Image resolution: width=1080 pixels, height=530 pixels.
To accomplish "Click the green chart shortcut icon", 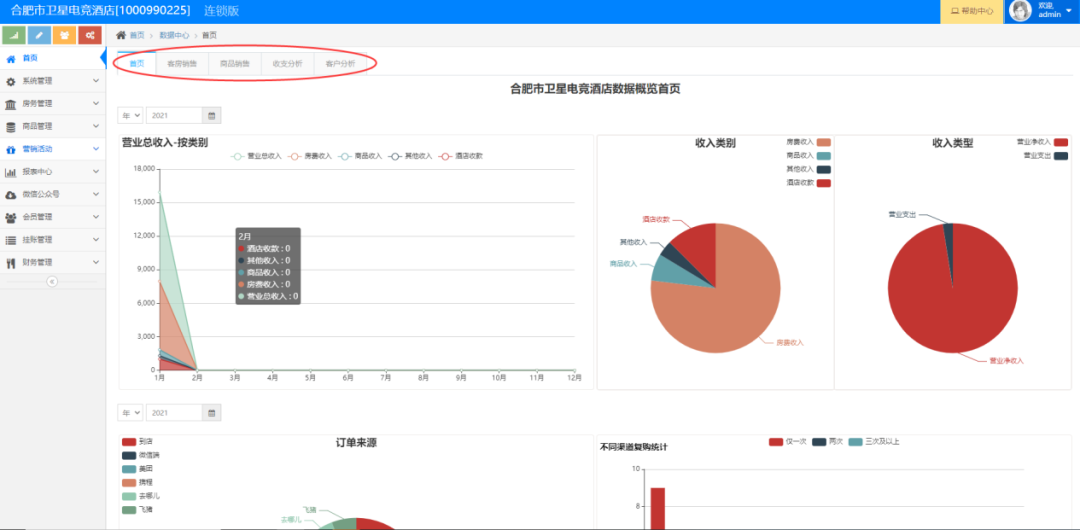I will pyautogui.click(x=14, y=35).
